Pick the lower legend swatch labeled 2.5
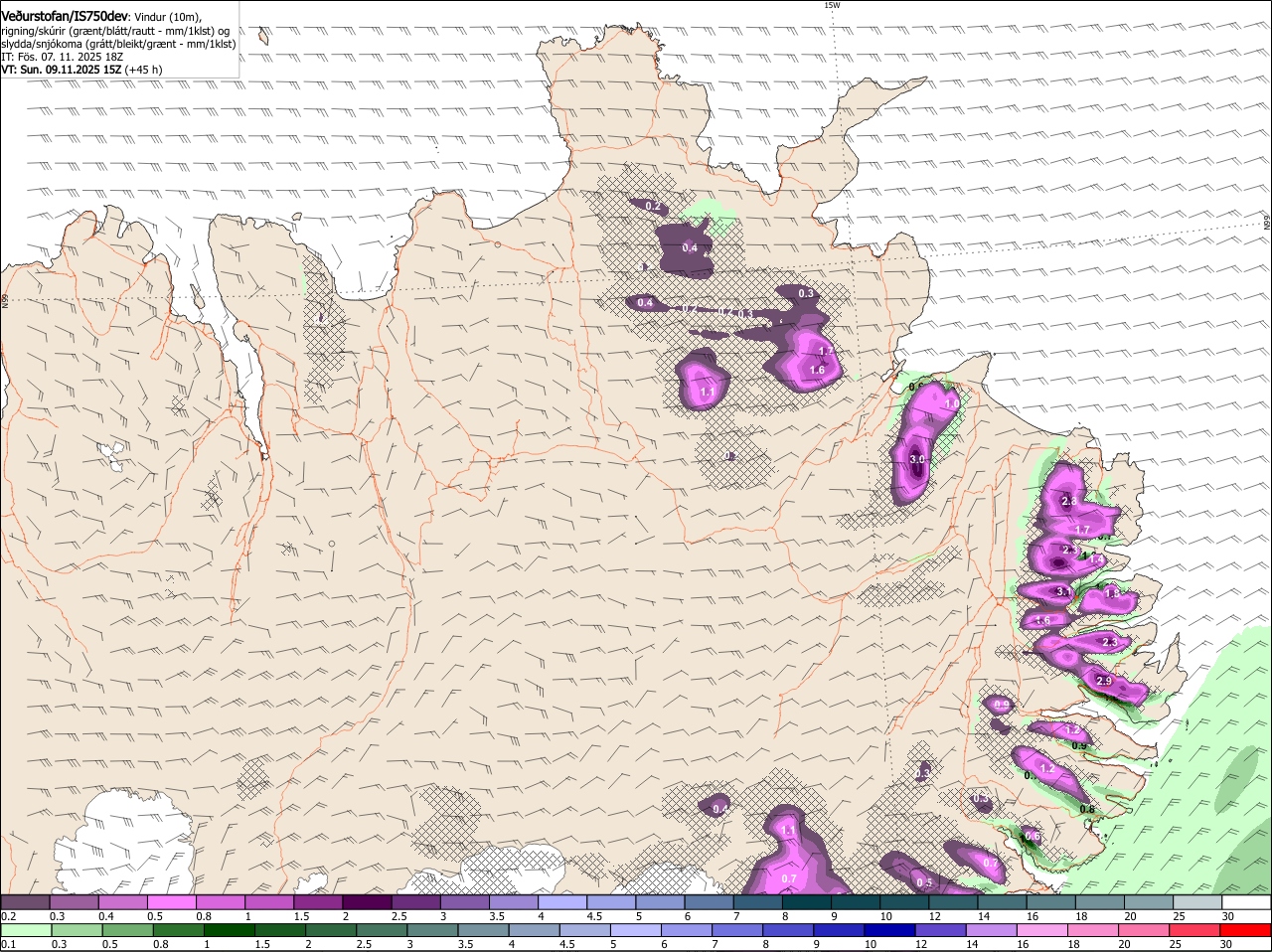 382,931
